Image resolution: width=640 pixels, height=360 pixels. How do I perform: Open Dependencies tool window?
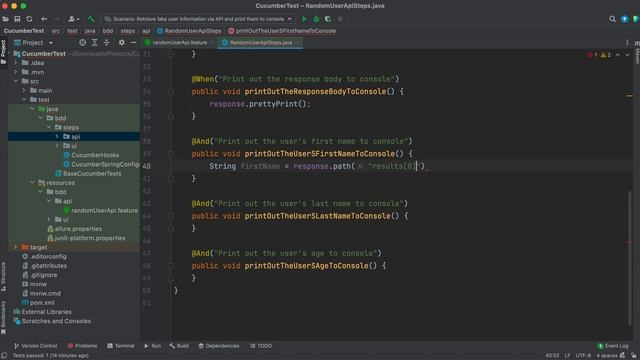[x=219, y=346]
